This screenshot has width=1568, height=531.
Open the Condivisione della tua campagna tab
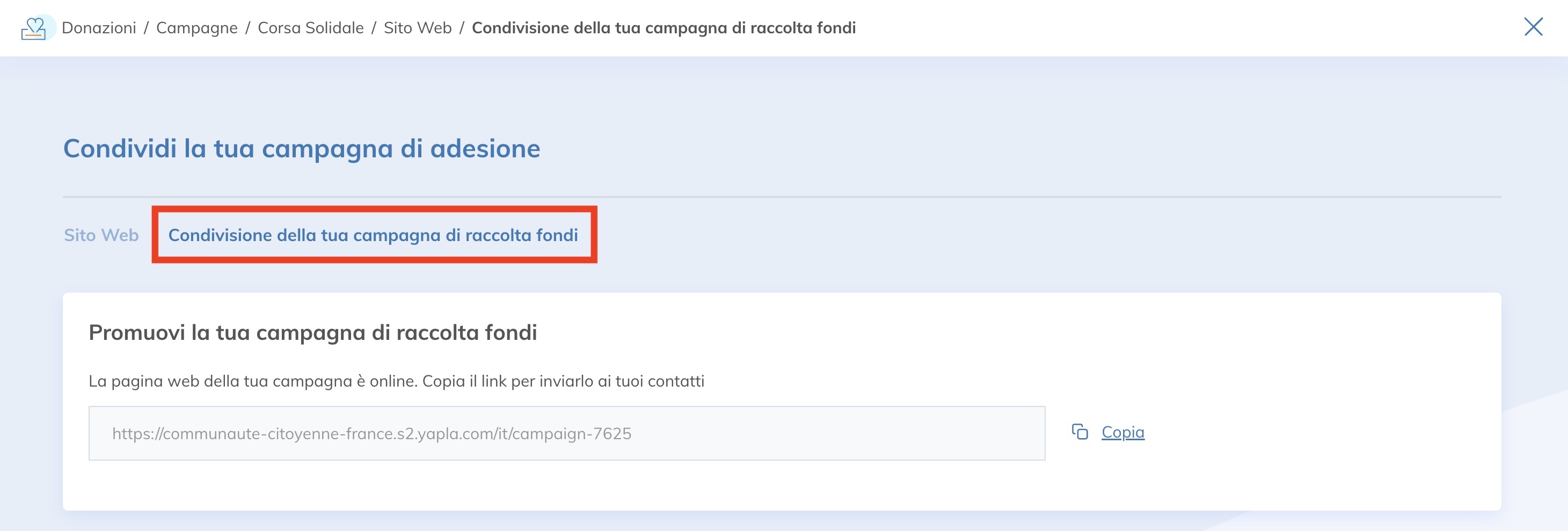click(x=374, y=235)
